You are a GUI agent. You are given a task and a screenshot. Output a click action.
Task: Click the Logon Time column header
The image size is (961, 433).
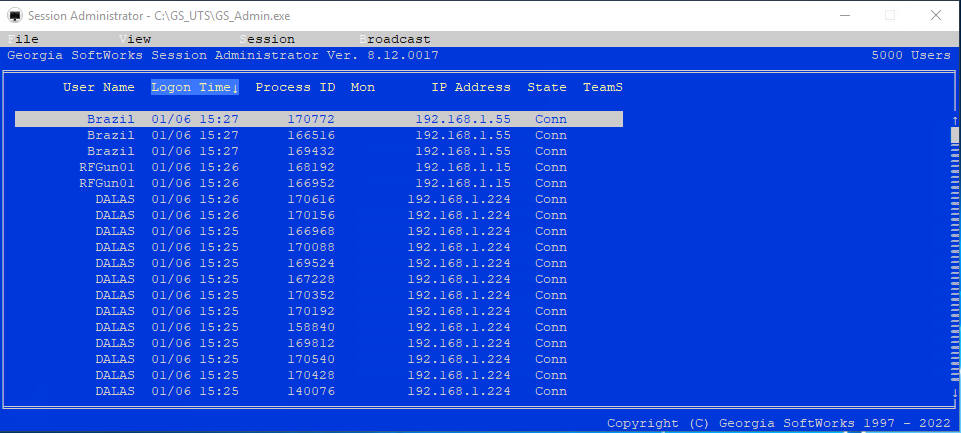point(195,87)
